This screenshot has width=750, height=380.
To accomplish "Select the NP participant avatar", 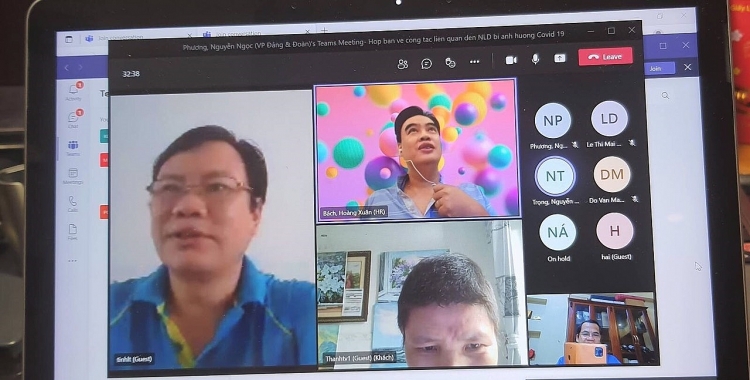I will [x=552, y=120].
